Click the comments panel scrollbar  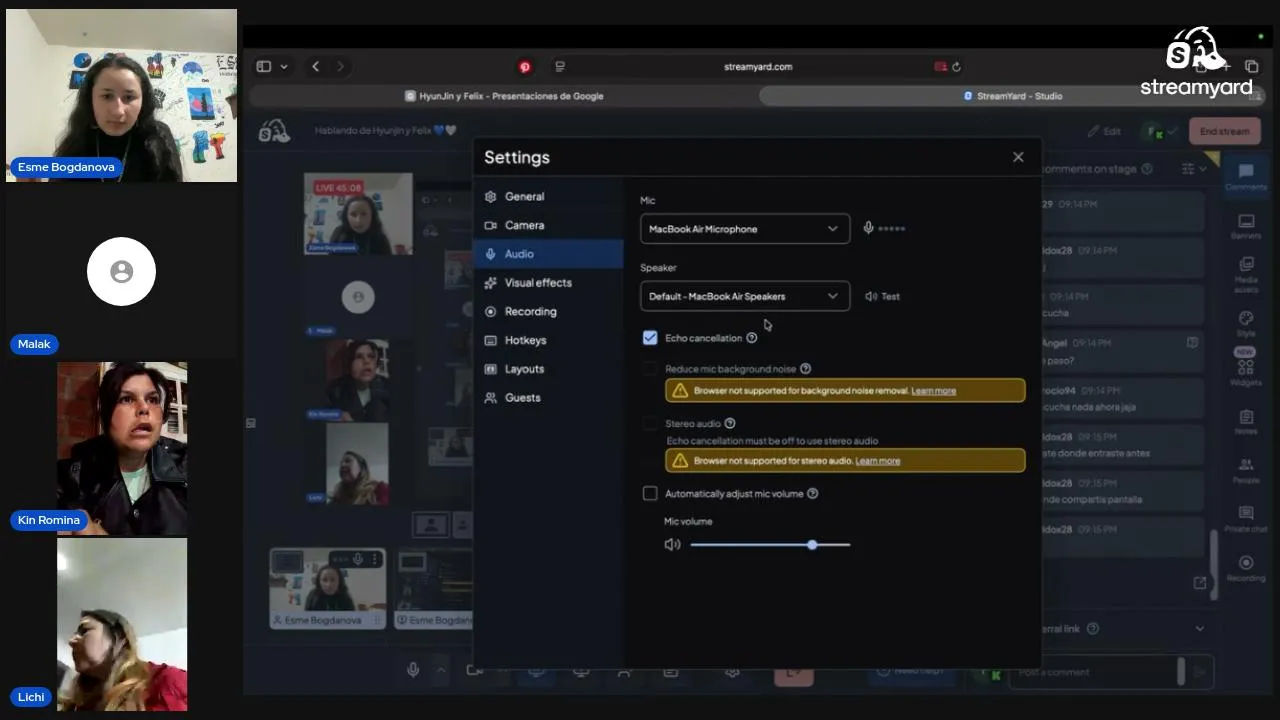(1215, 565)
